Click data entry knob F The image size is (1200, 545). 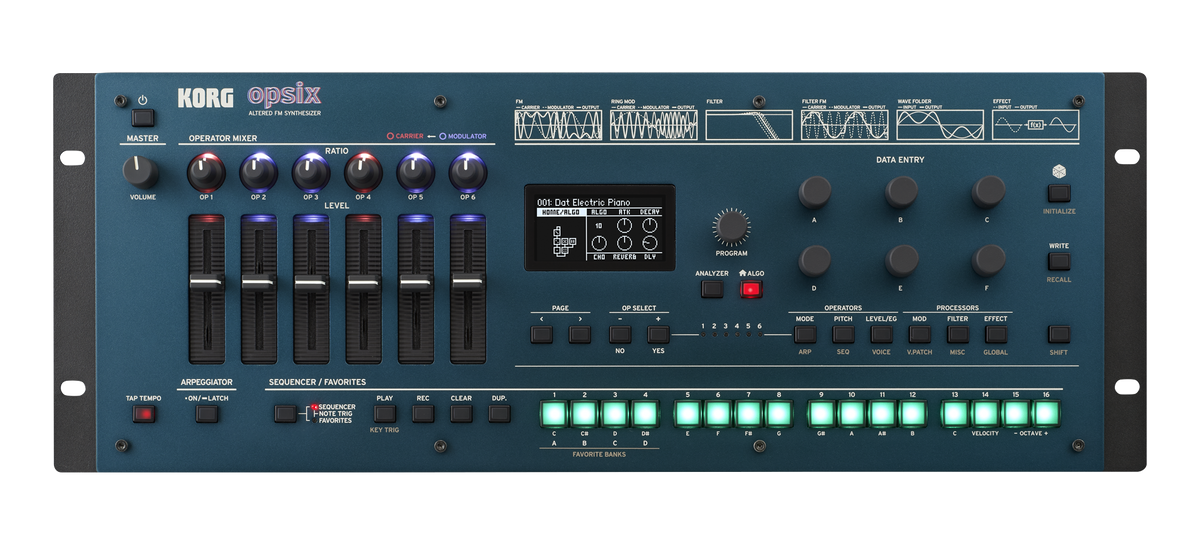pyautogui.click(x=988, y=261)
